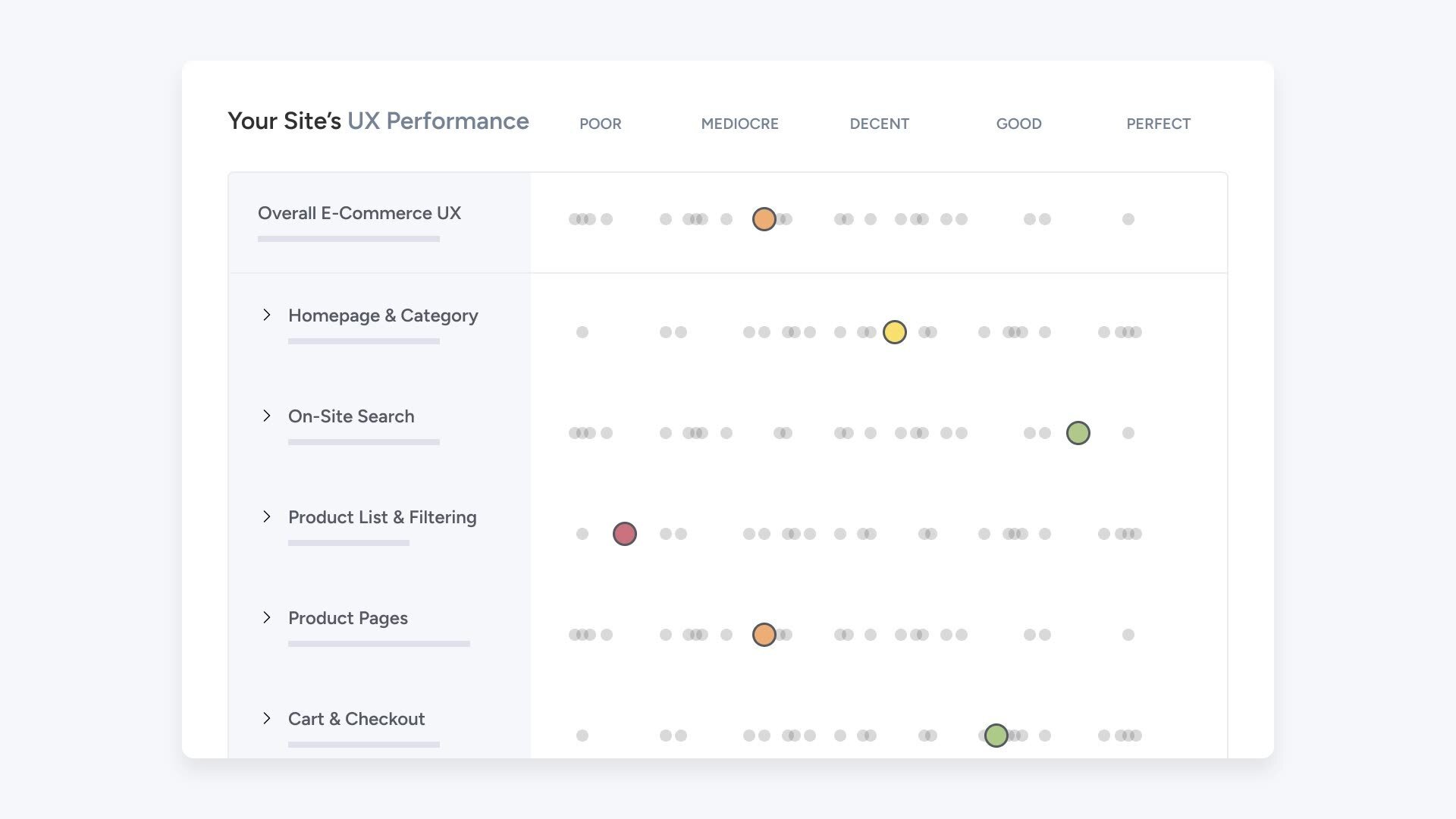1456x819 pixels.
Task: Select the PERFECT column header
Action: 1158,124
